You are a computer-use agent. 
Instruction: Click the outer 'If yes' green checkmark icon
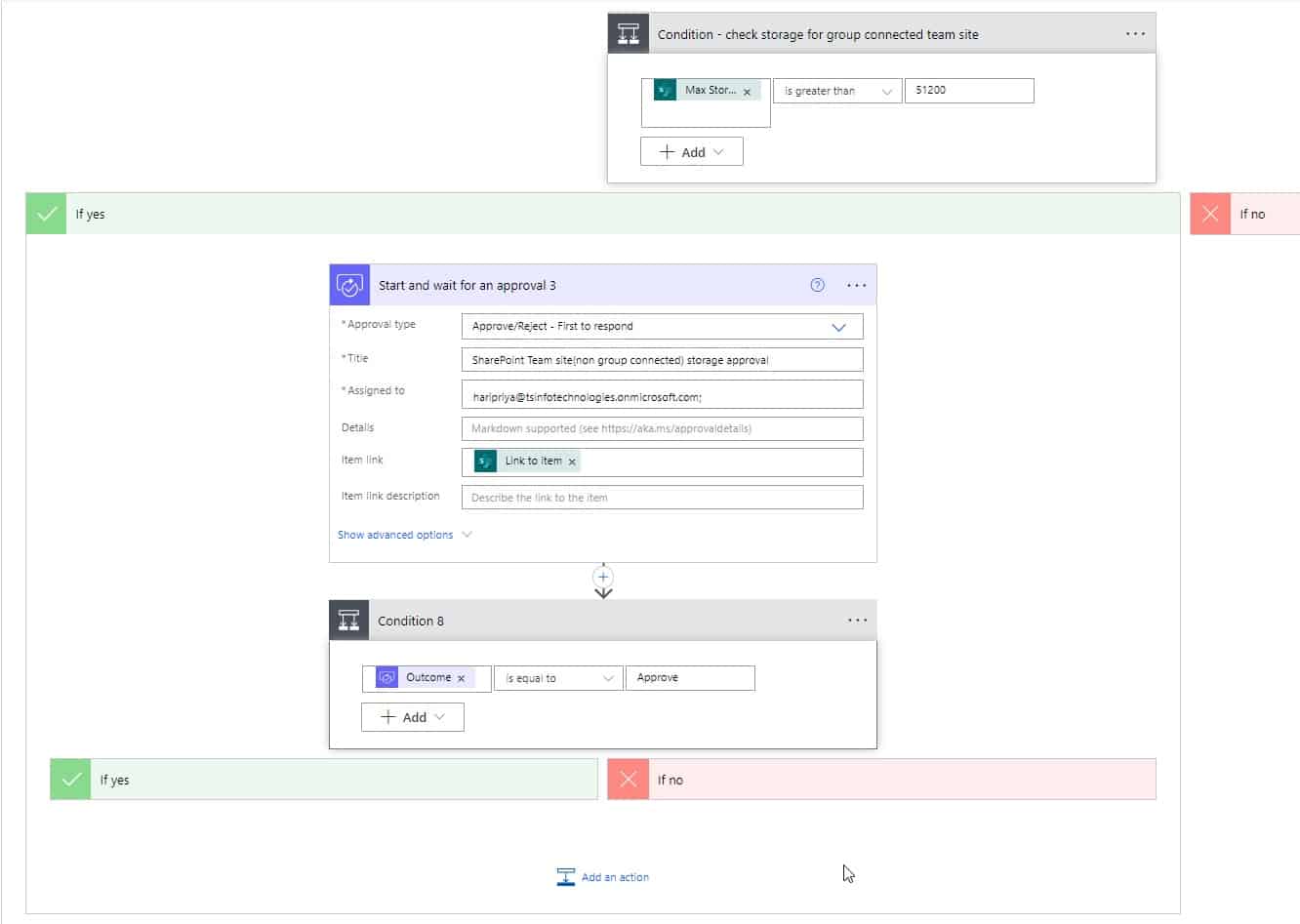point(46,214)
